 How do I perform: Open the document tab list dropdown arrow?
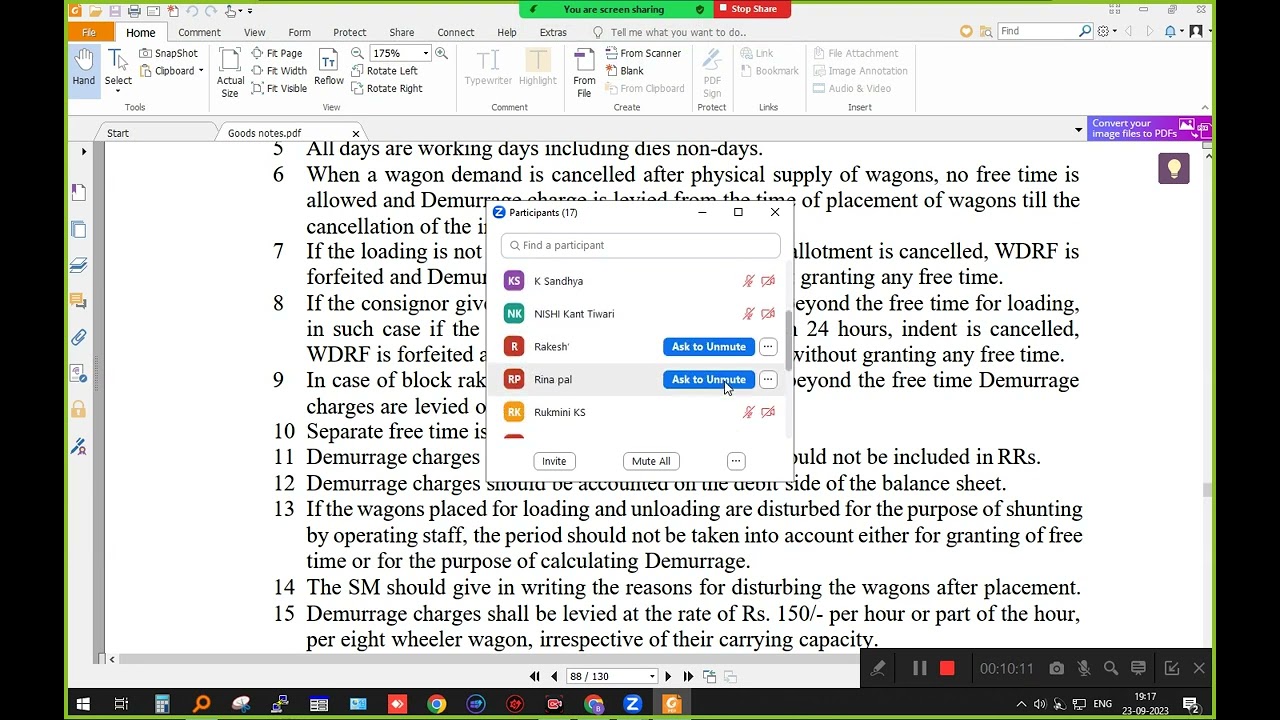(1078, 130)
